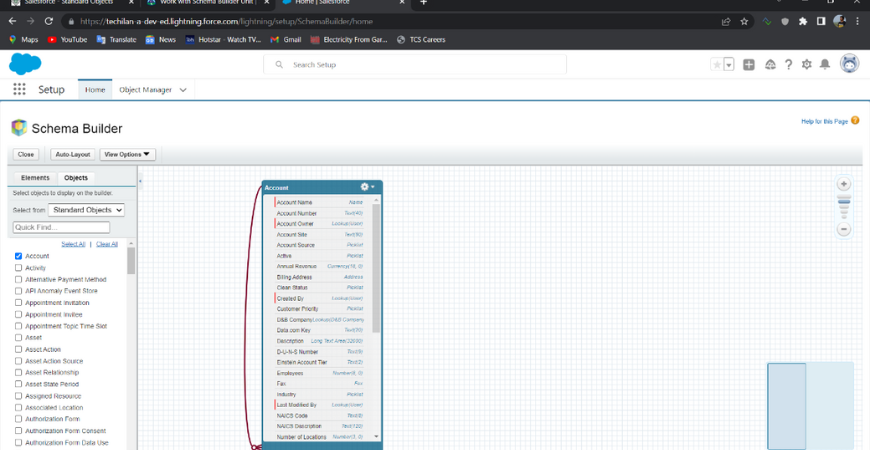The image size is (870, 450).
Task: Click Account object settings gear
Action: coord(366,187)
